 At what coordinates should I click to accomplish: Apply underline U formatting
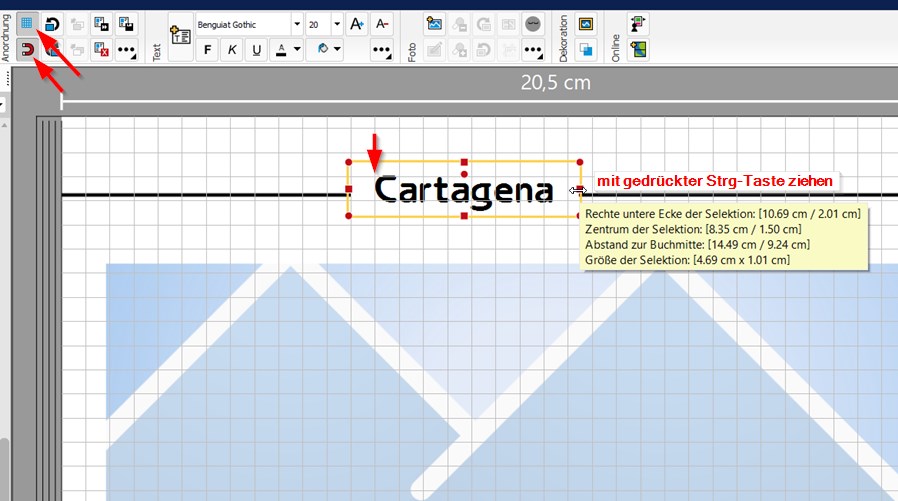[x=257, y=49]
